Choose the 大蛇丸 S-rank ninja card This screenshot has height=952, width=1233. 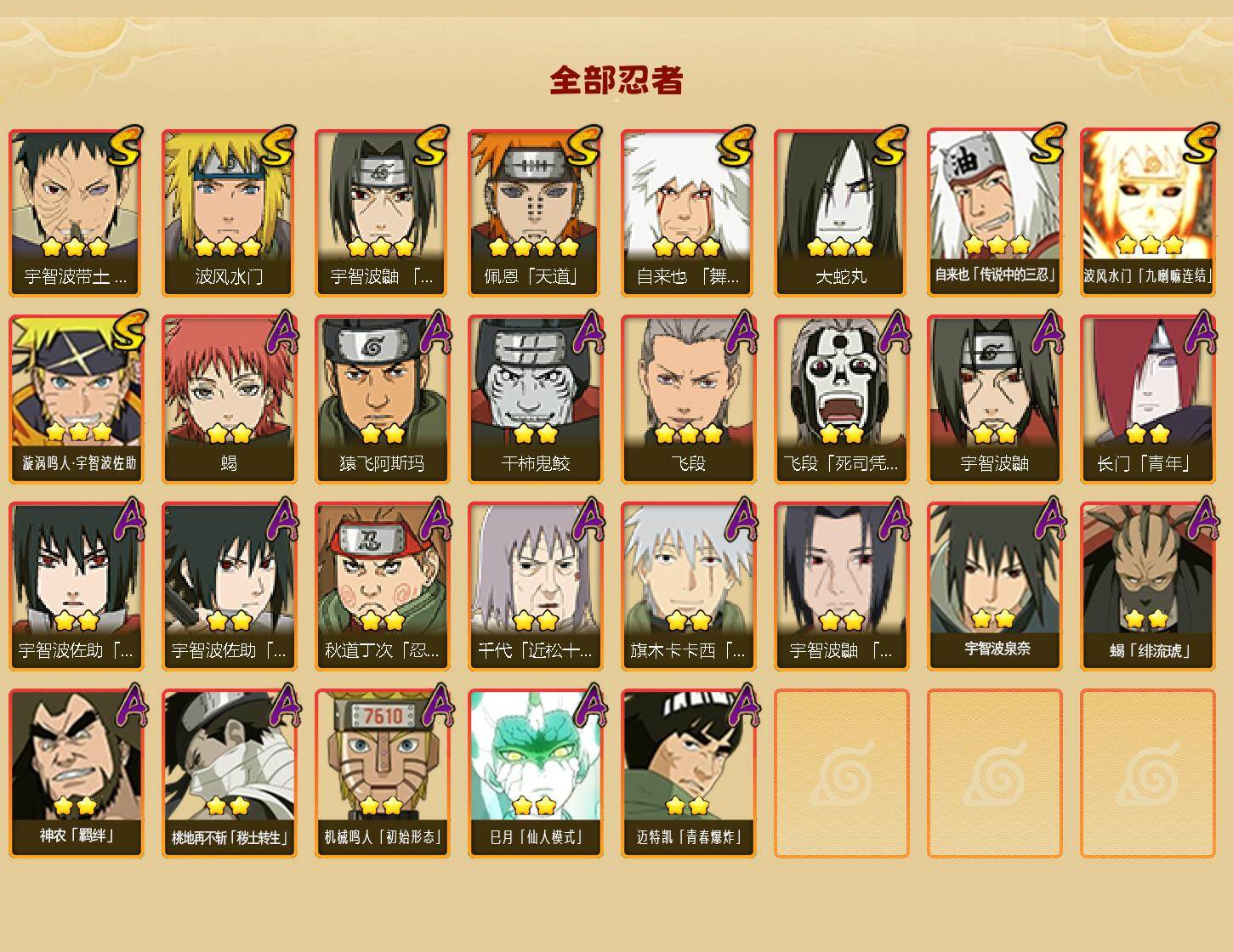842,212
